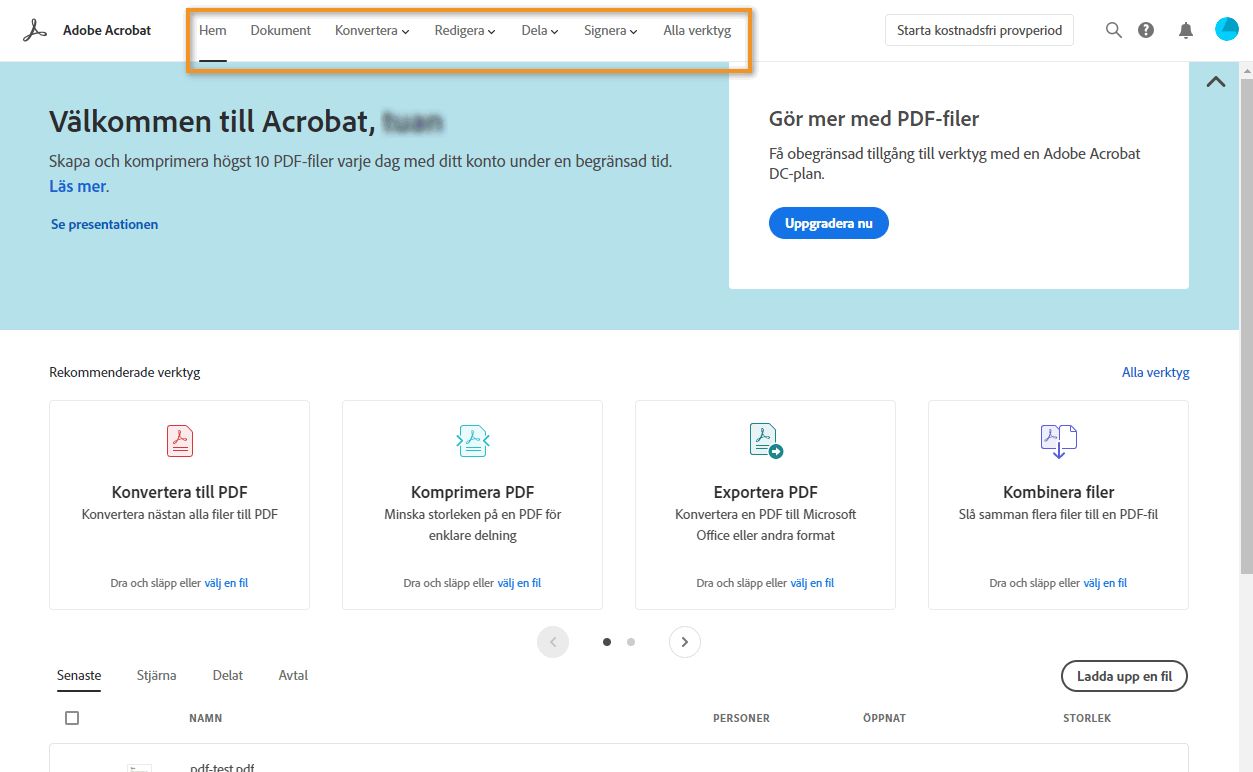This screenshot has width=1253, height=772.
Task: Click the Exportera PDF card icon
Action: [x=766, y=440]
